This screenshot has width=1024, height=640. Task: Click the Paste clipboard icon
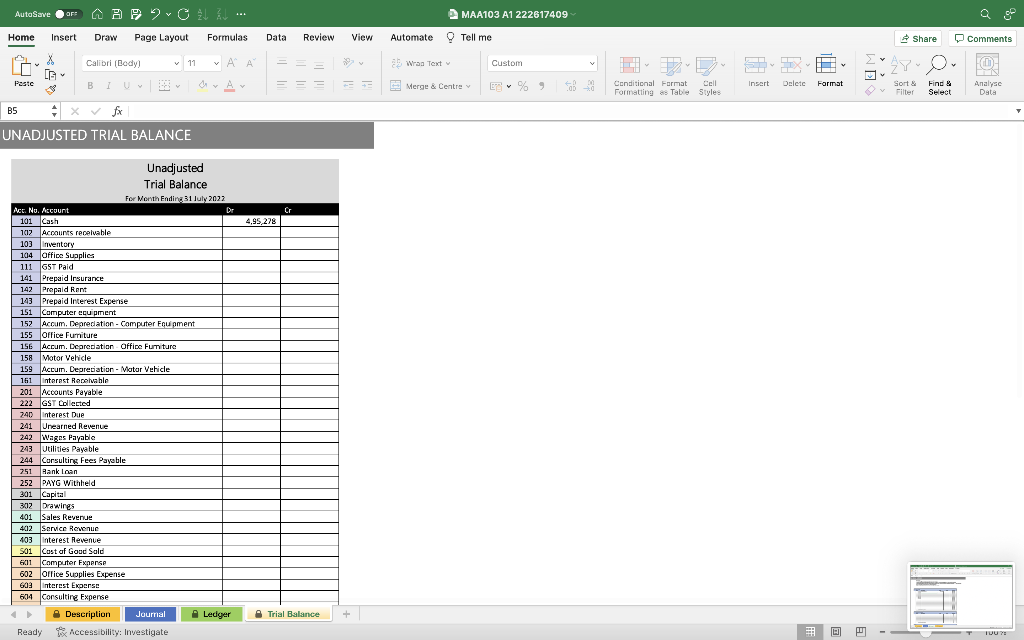22,66
